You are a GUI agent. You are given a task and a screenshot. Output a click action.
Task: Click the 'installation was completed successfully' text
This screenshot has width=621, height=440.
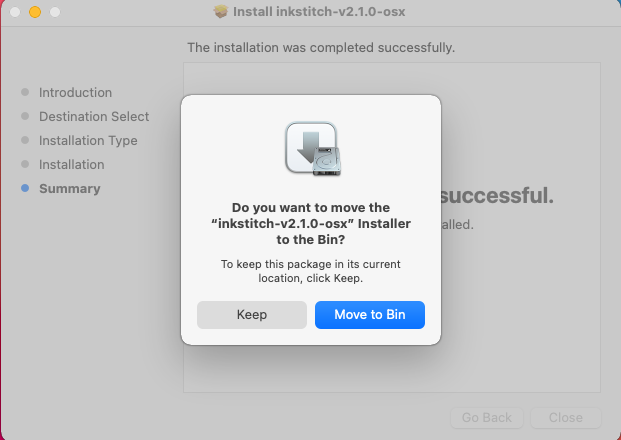coord(321,48)
